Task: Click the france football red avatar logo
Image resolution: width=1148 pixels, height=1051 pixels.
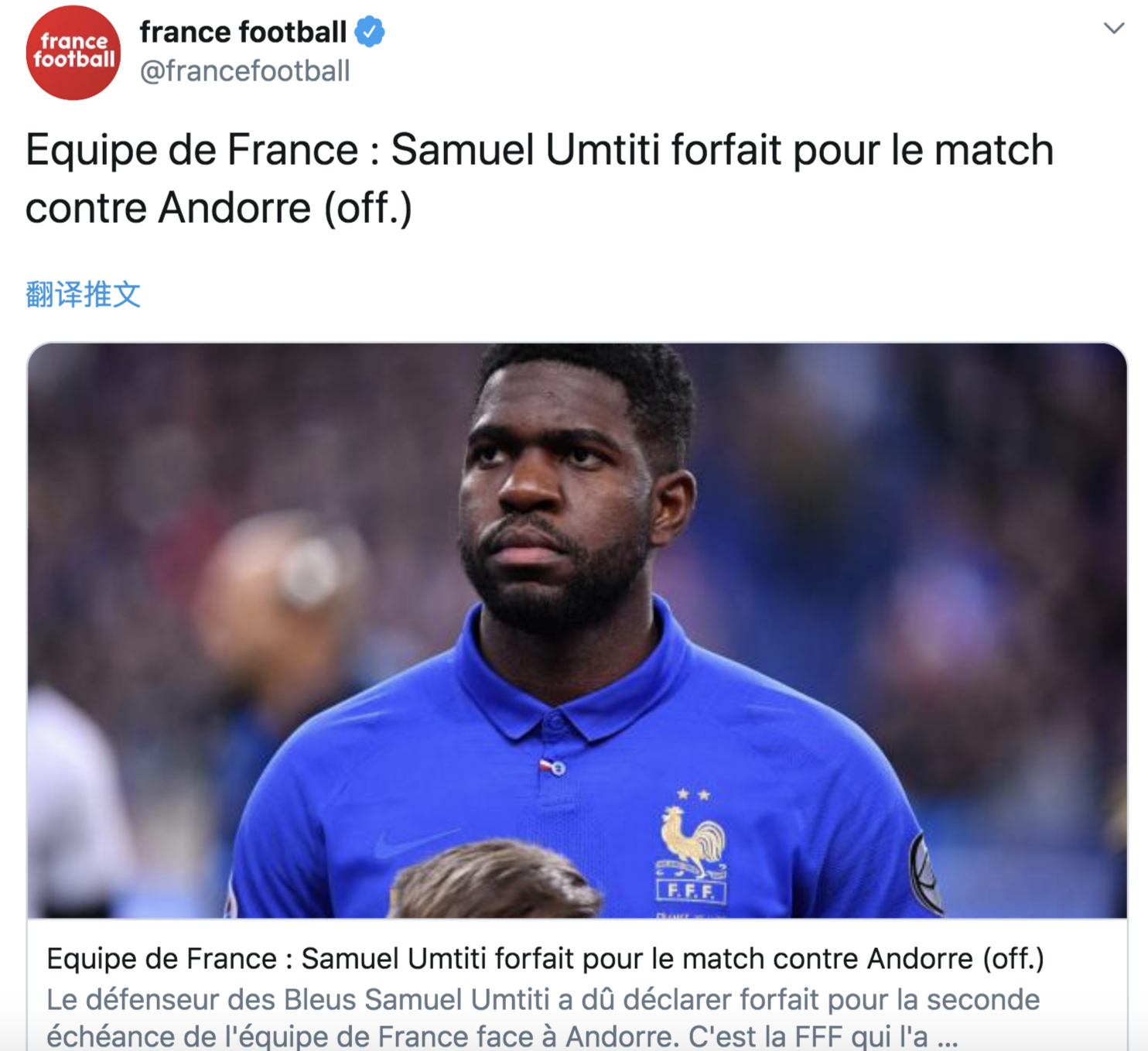Action: pos(73,53)
